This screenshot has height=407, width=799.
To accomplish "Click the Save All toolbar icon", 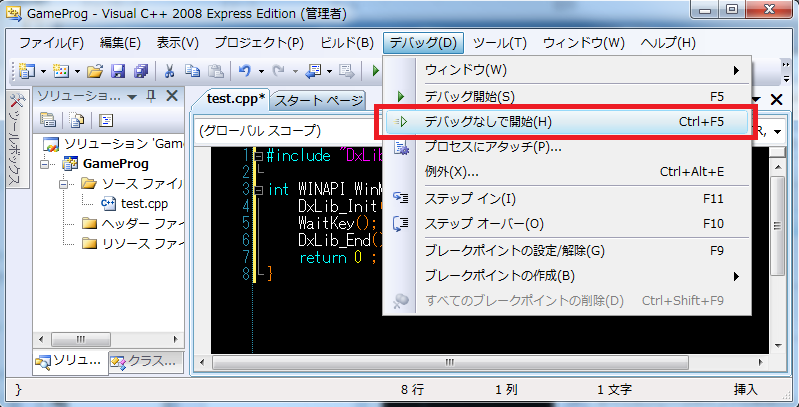I will coord(141,71).
